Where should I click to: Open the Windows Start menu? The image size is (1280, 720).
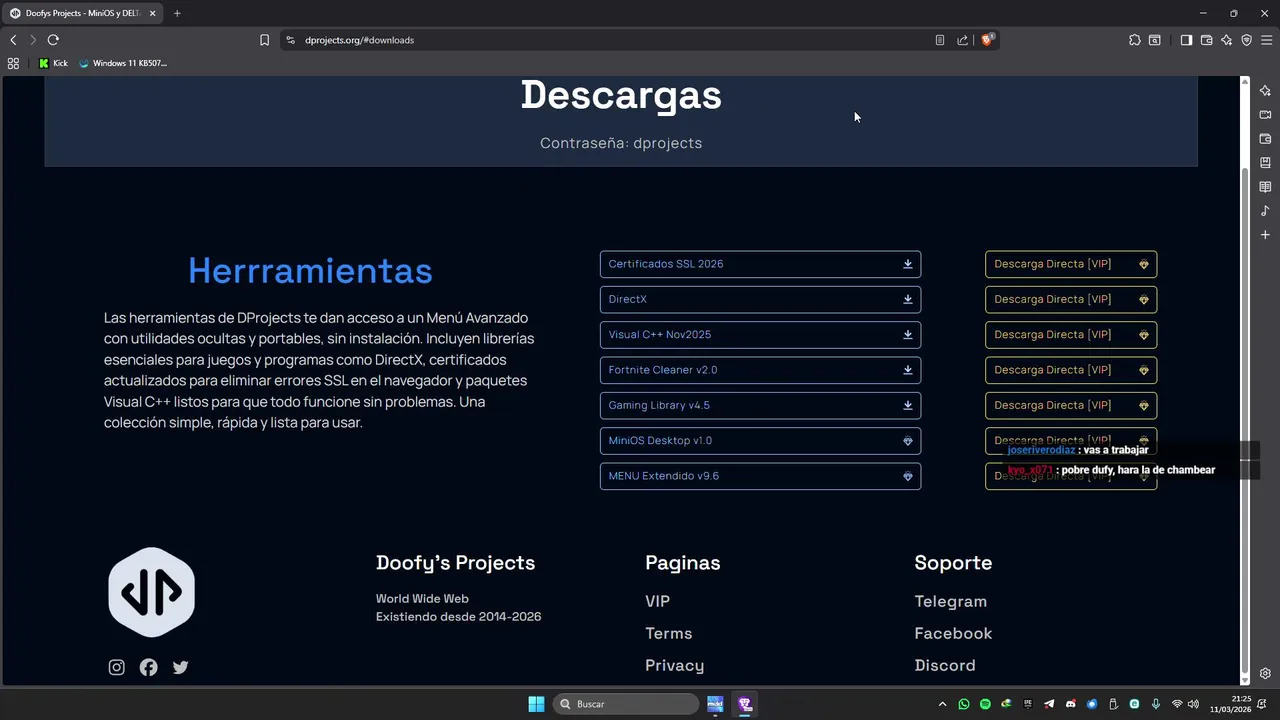click(536, 704)
